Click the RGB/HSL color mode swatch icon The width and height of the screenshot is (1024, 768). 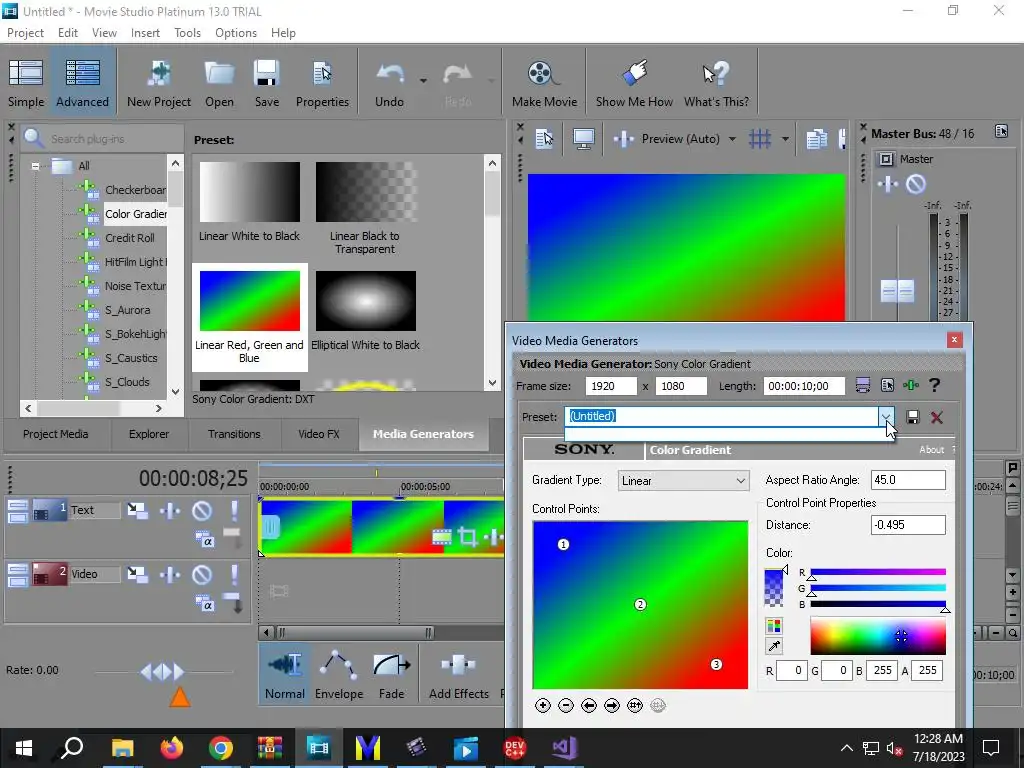click(x=774, y=626)
